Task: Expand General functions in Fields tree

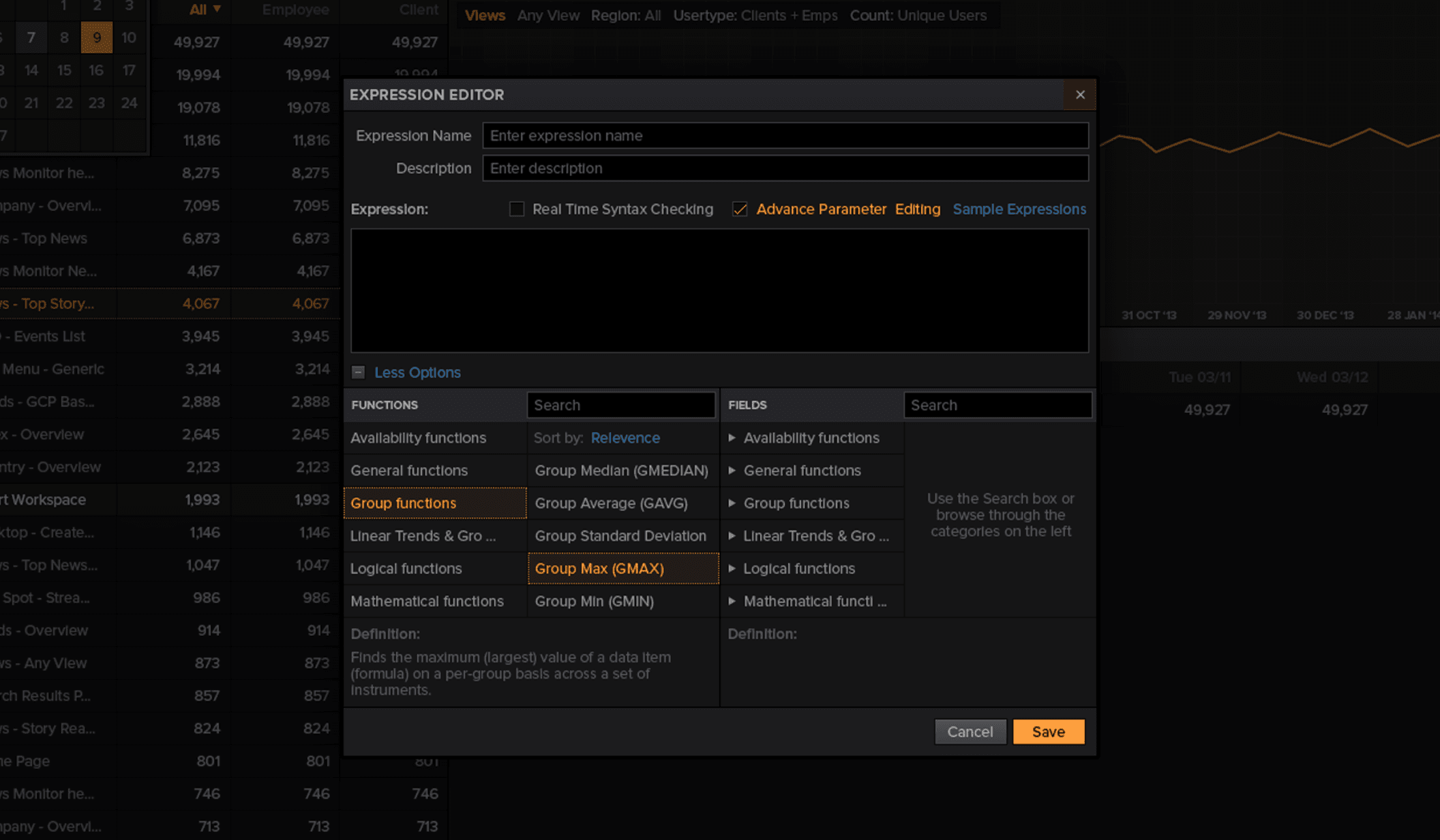Action: coord(732,470)
